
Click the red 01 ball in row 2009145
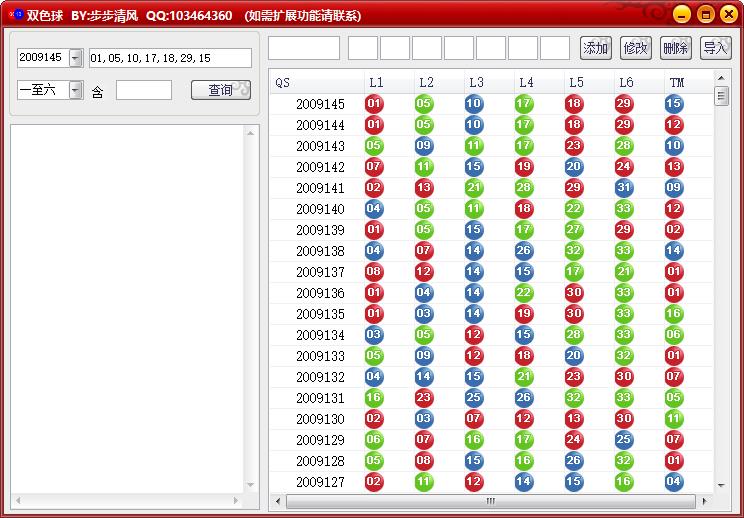coord(374,104)
